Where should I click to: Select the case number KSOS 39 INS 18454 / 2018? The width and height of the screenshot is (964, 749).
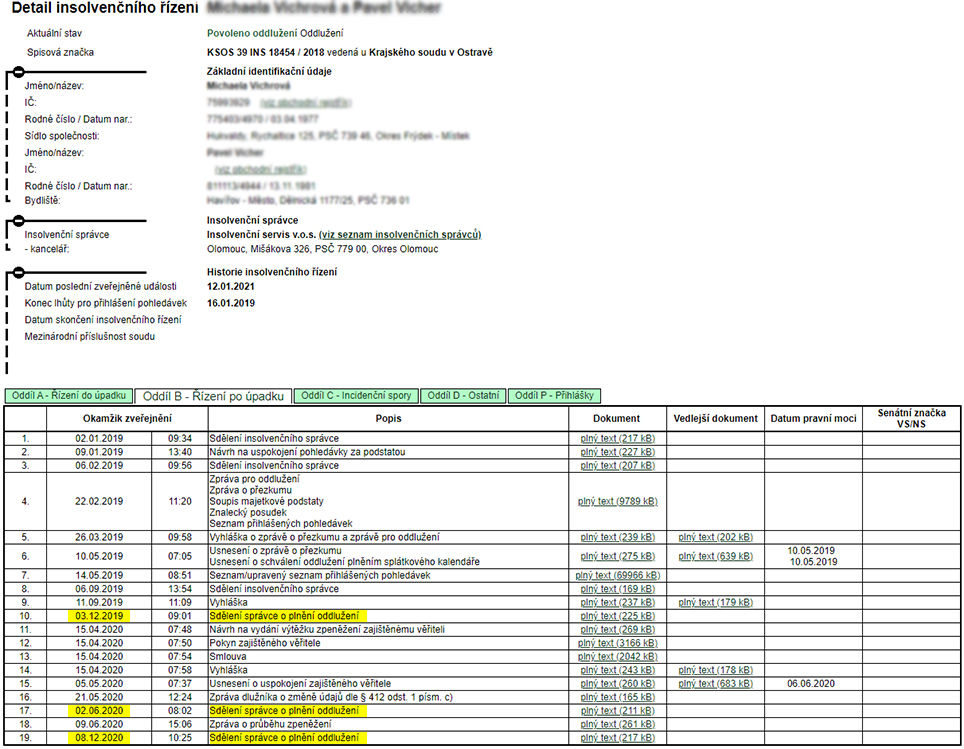pos(266,52)
